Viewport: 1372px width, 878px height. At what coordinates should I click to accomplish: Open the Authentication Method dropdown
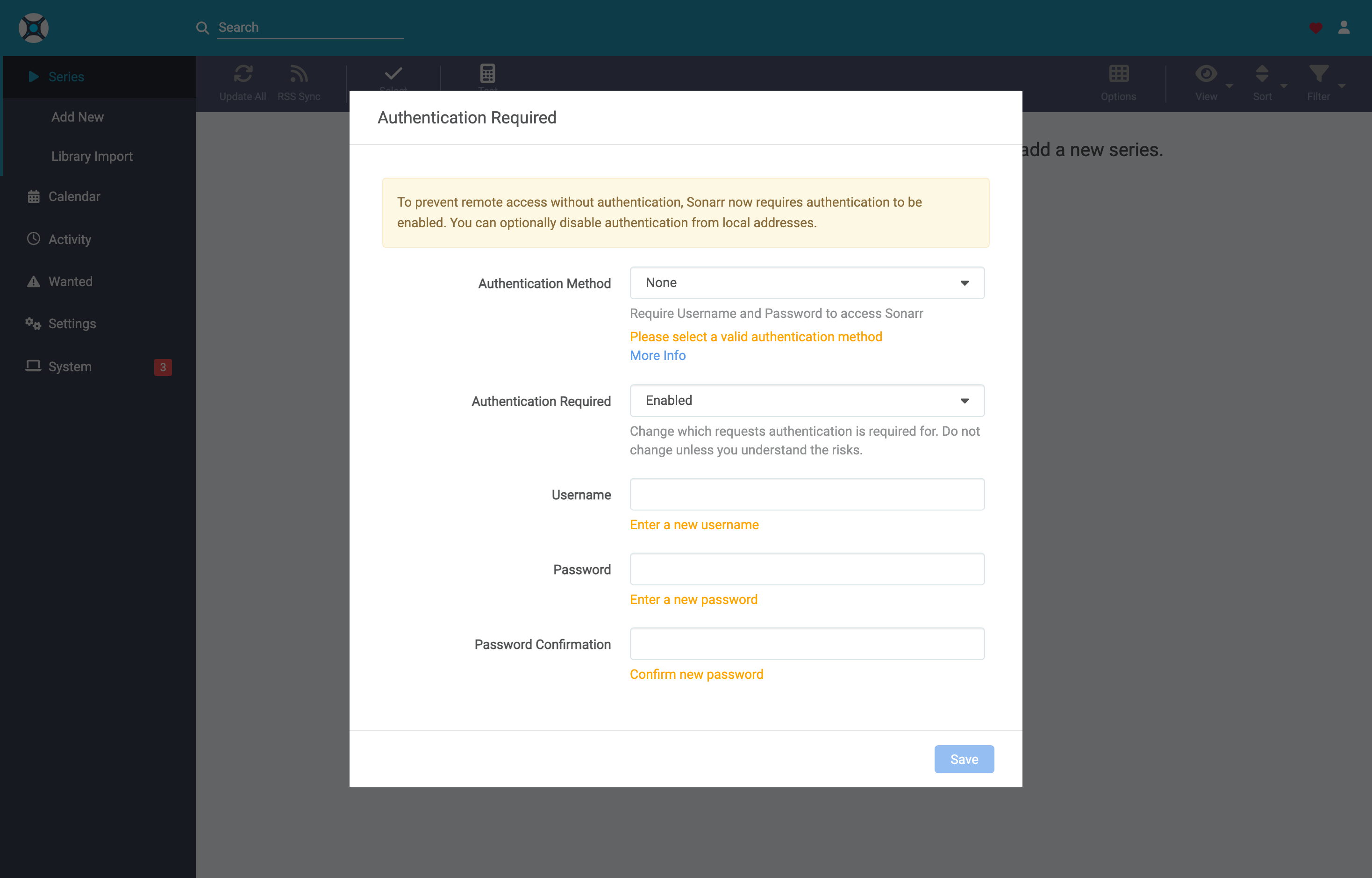(807, 283)
